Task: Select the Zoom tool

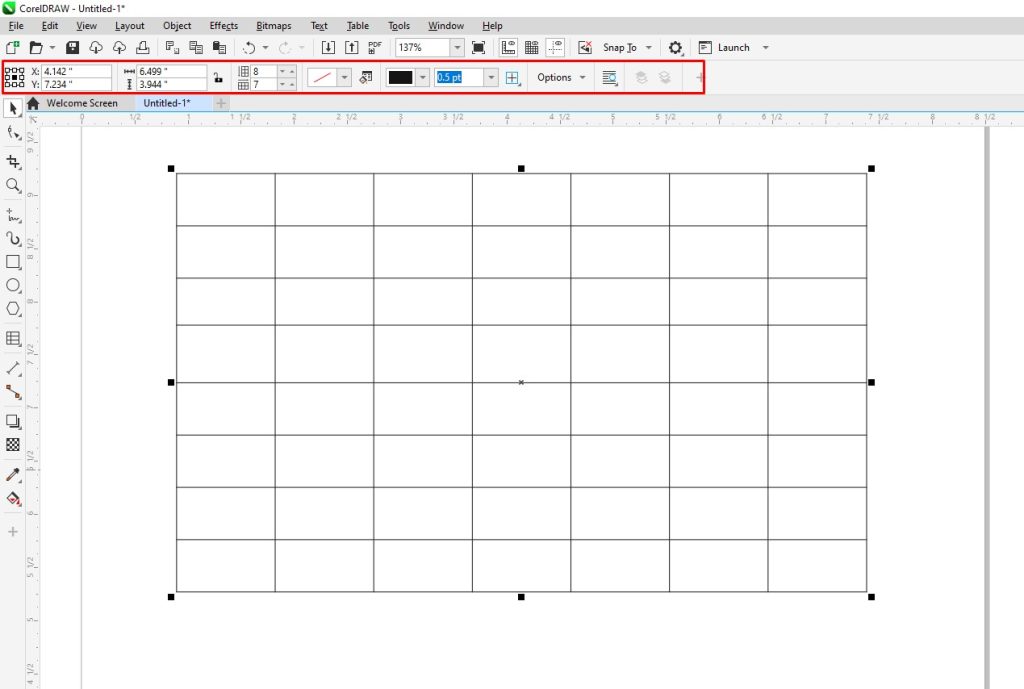Action: pyautogui.click(x=14, y=186)
